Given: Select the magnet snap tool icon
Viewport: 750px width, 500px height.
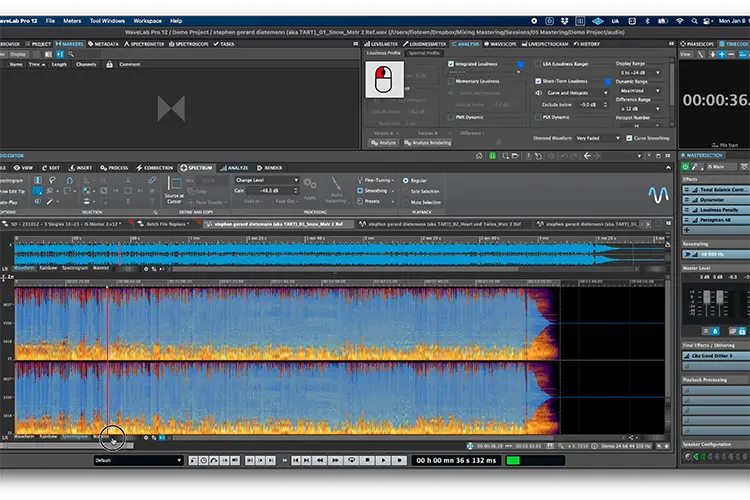Looking at the screenshot, I should tap(69, 180).
